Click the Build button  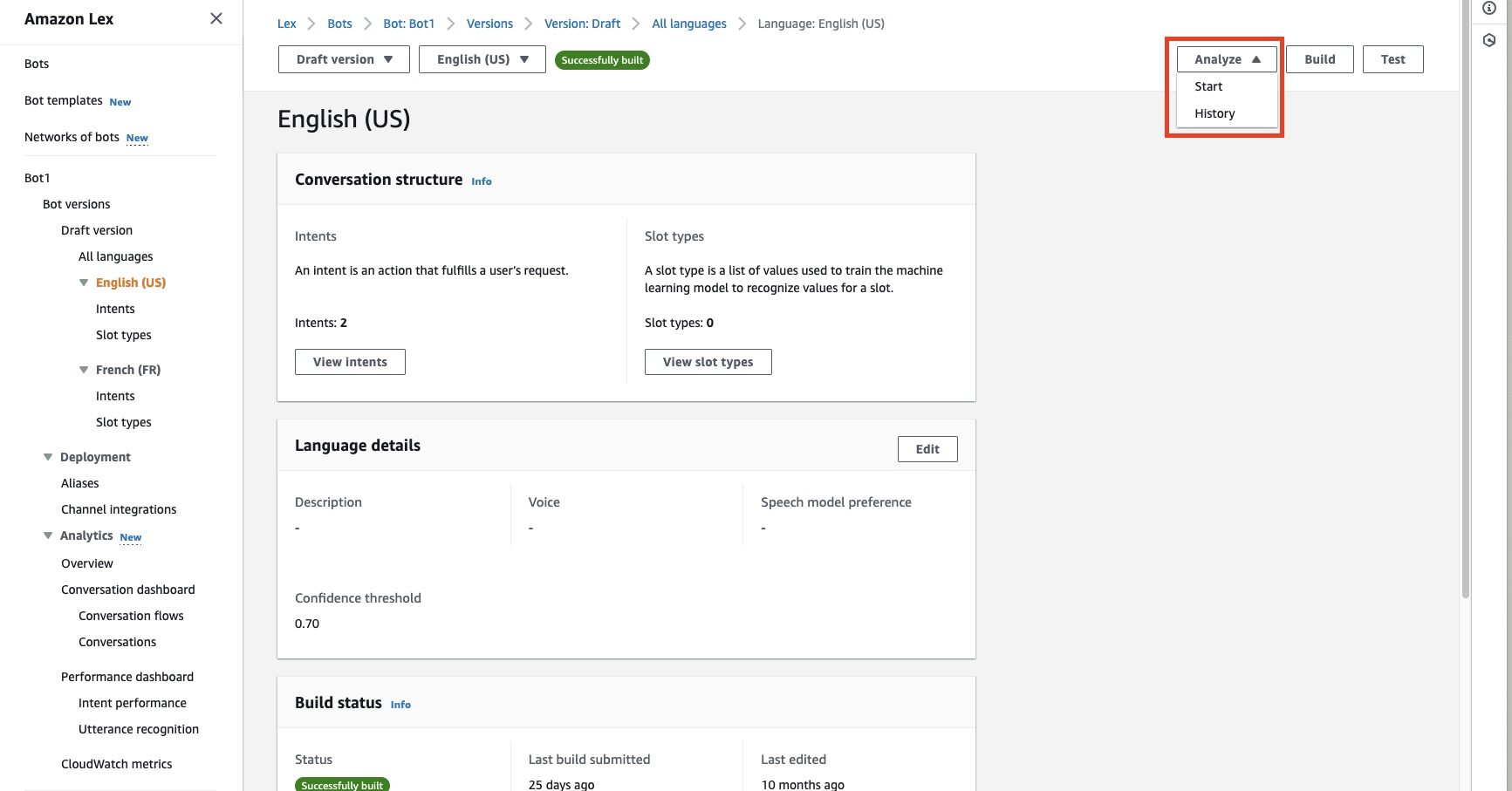click(1319, 59)
